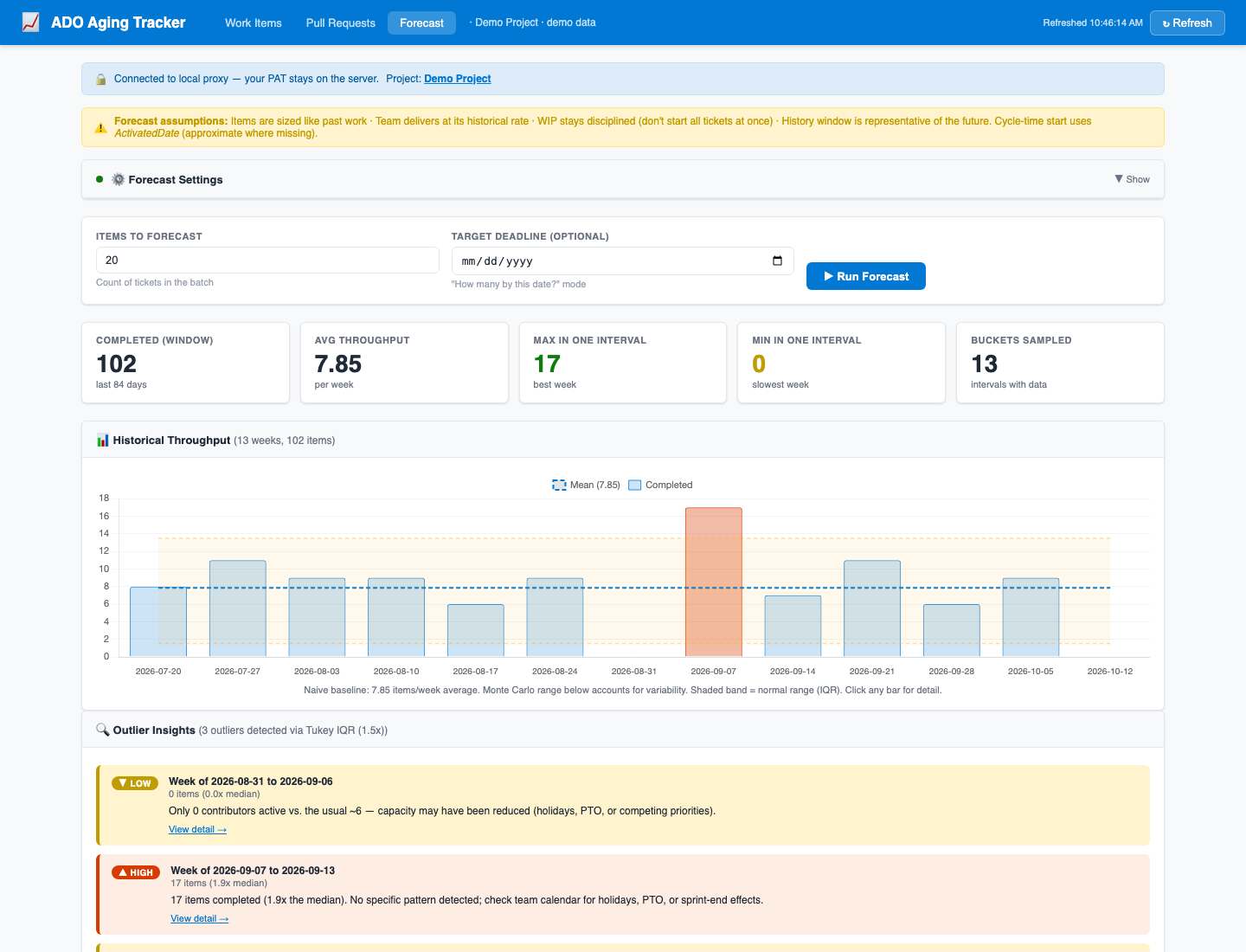Select the Forecast tab
Screen dimensions: 1246x952
(x=421, y=23)
